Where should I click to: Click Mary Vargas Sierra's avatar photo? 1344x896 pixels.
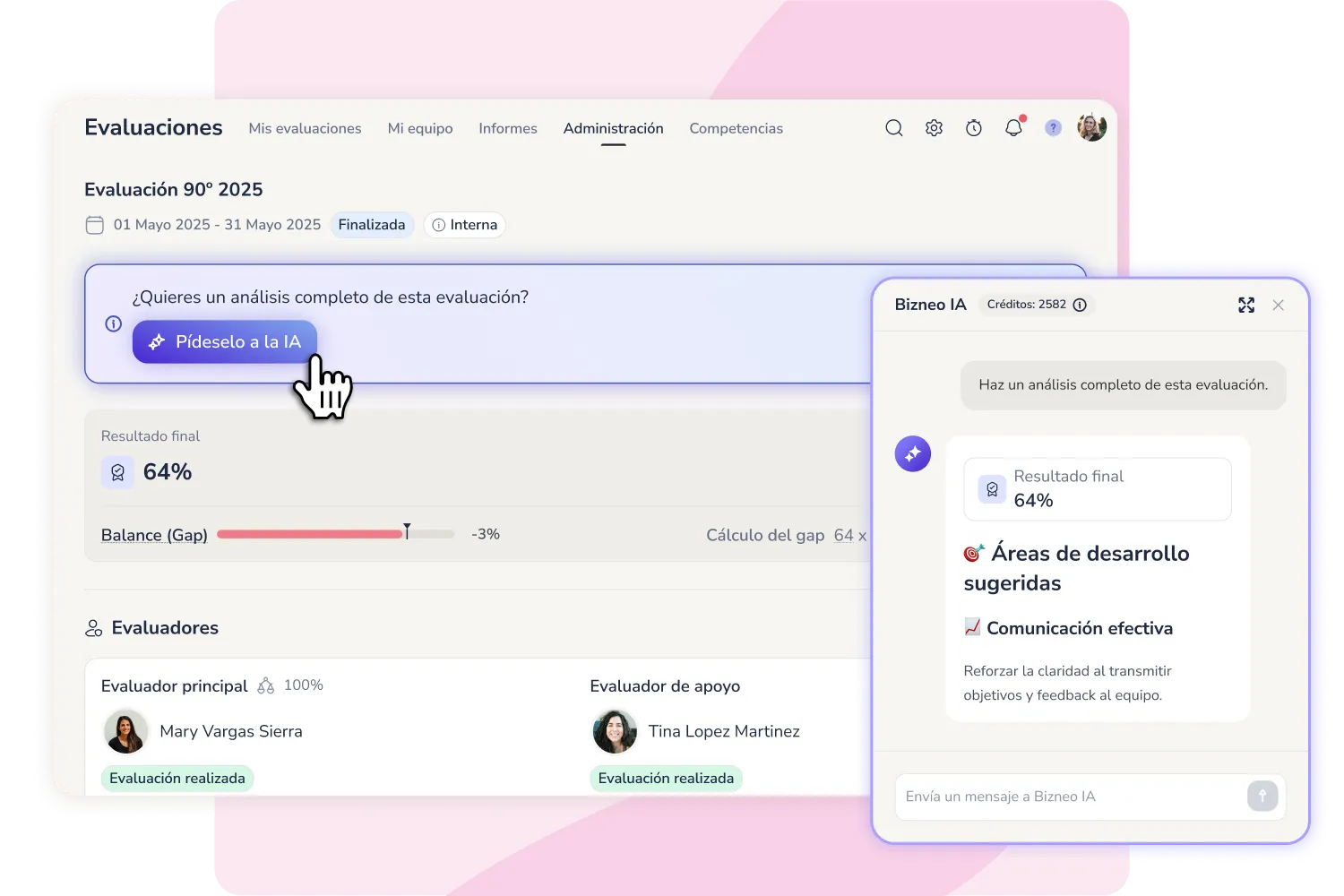[125, 731]
